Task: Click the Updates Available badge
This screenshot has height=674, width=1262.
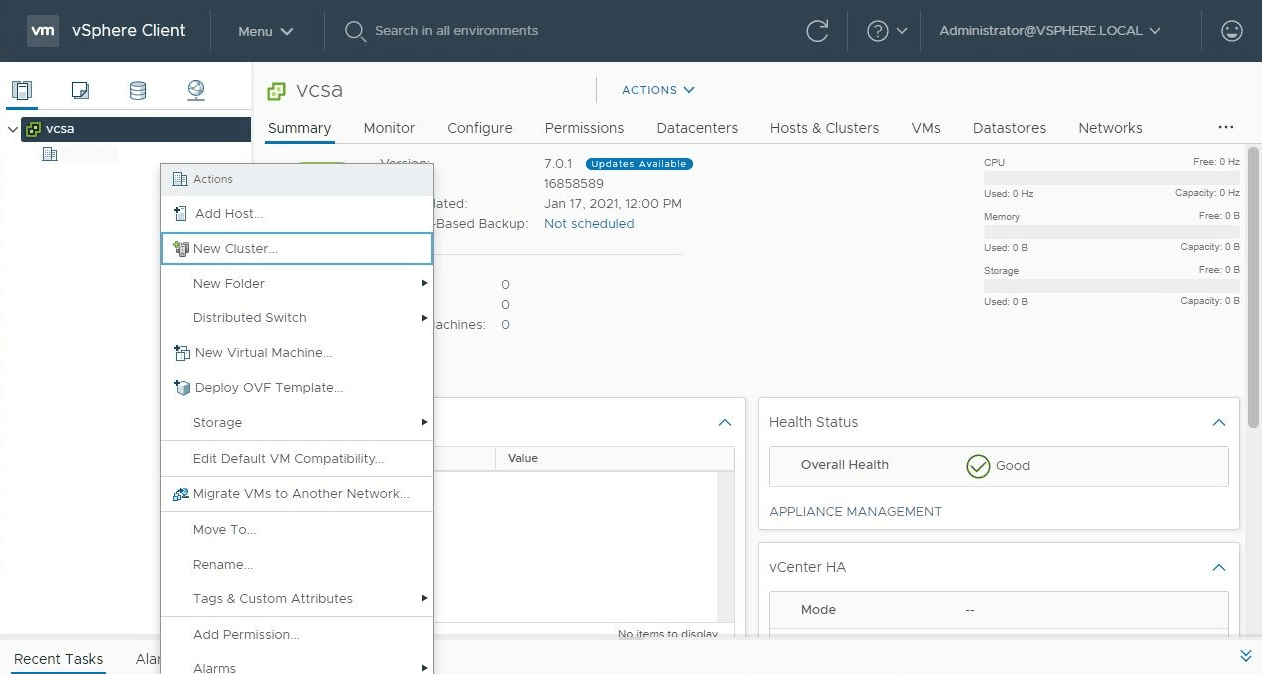Action: pos(639,164)
